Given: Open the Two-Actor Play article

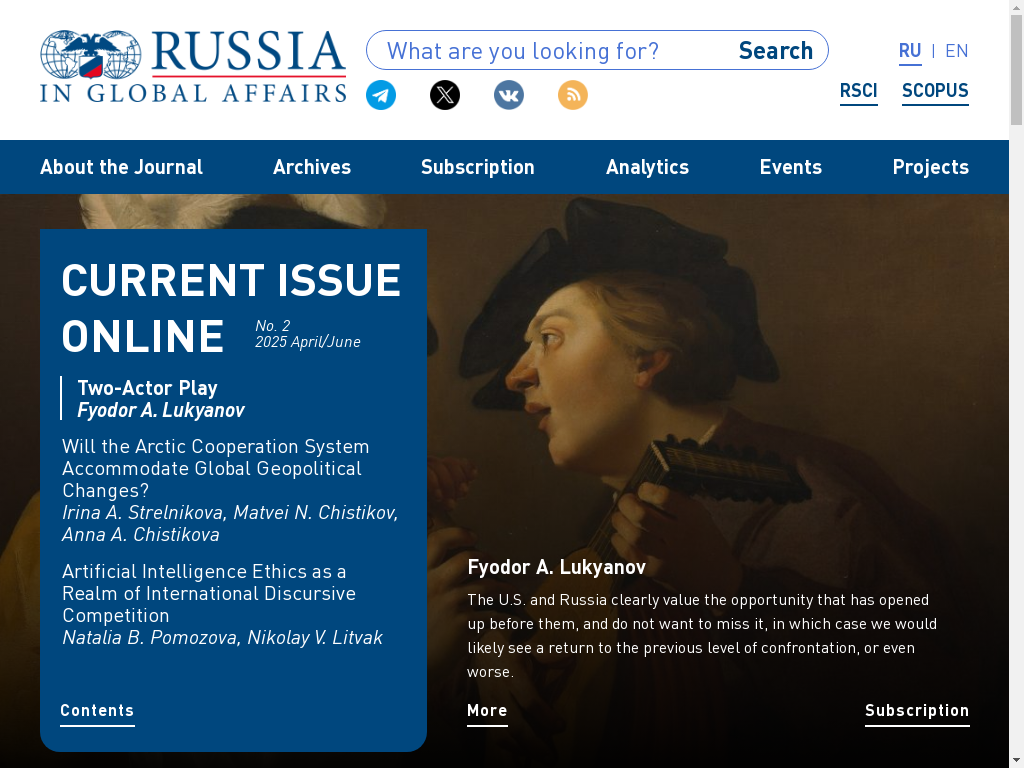Looking at the screenshot, I should point(148,388).
